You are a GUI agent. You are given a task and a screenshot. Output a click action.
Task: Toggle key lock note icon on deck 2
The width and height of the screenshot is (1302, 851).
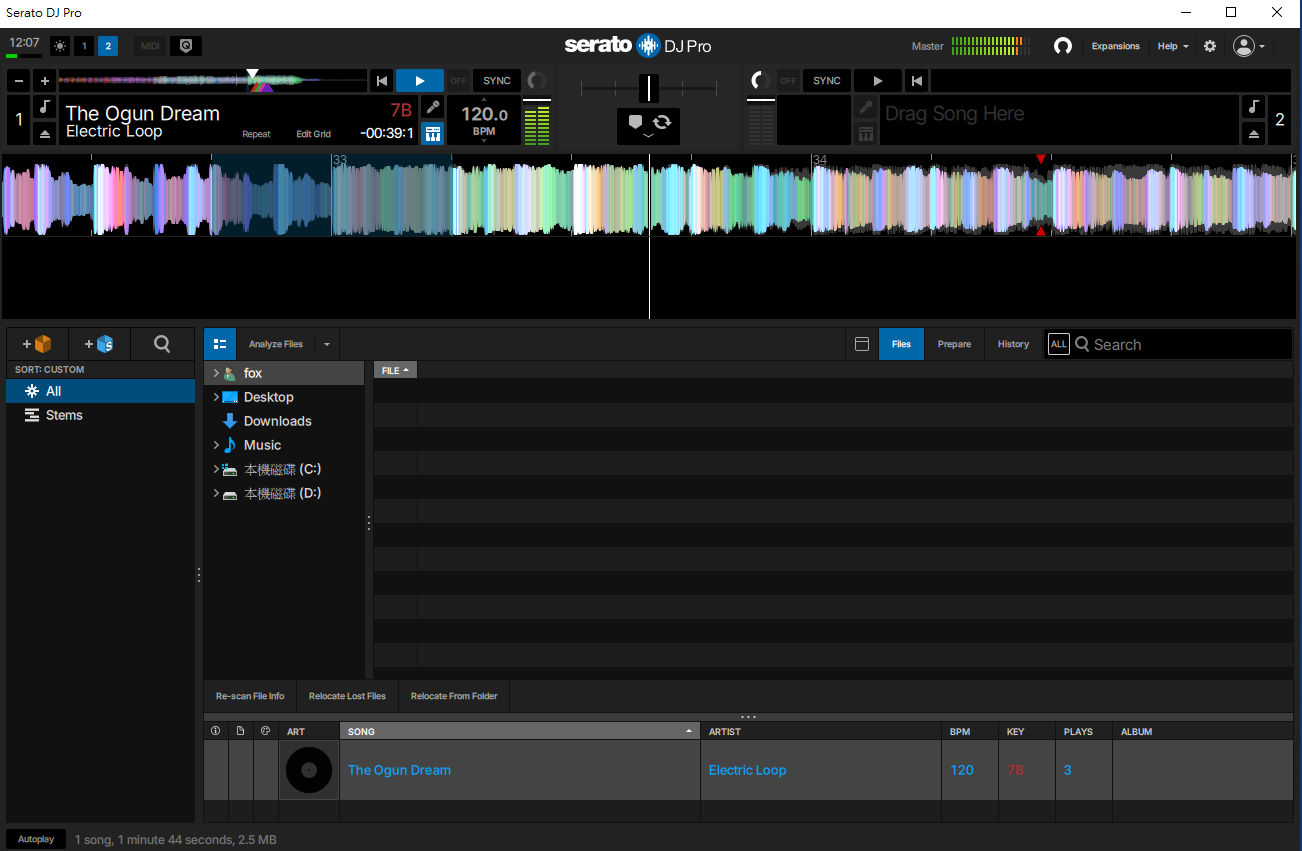1253,107
